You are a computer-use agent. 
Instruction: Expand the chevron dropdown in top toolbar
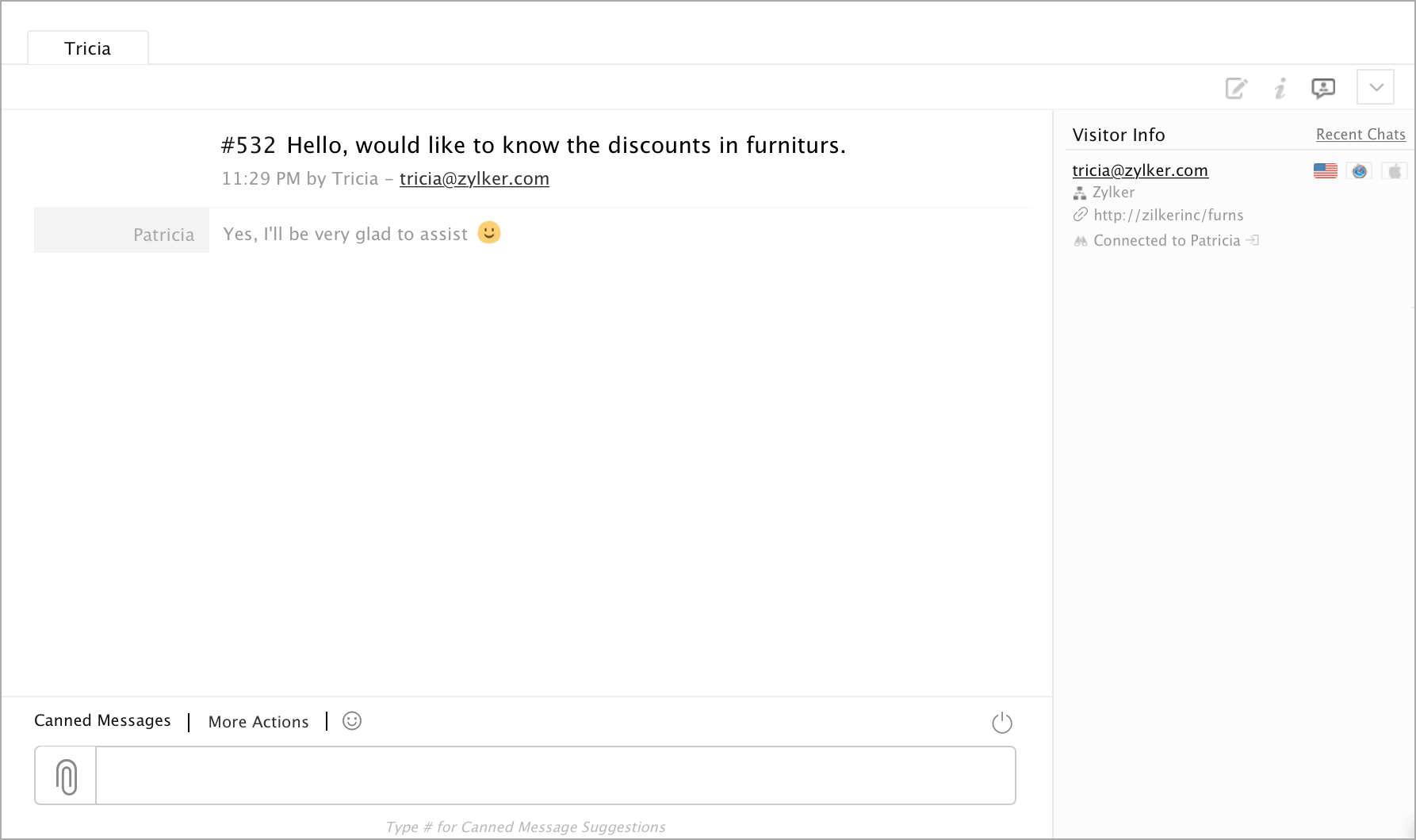[x=1376, y=87]
